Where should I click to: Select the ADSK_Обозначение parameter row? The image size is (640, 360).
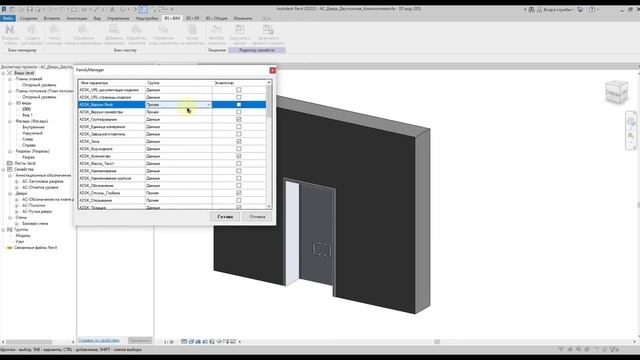(x=172, y=185)
